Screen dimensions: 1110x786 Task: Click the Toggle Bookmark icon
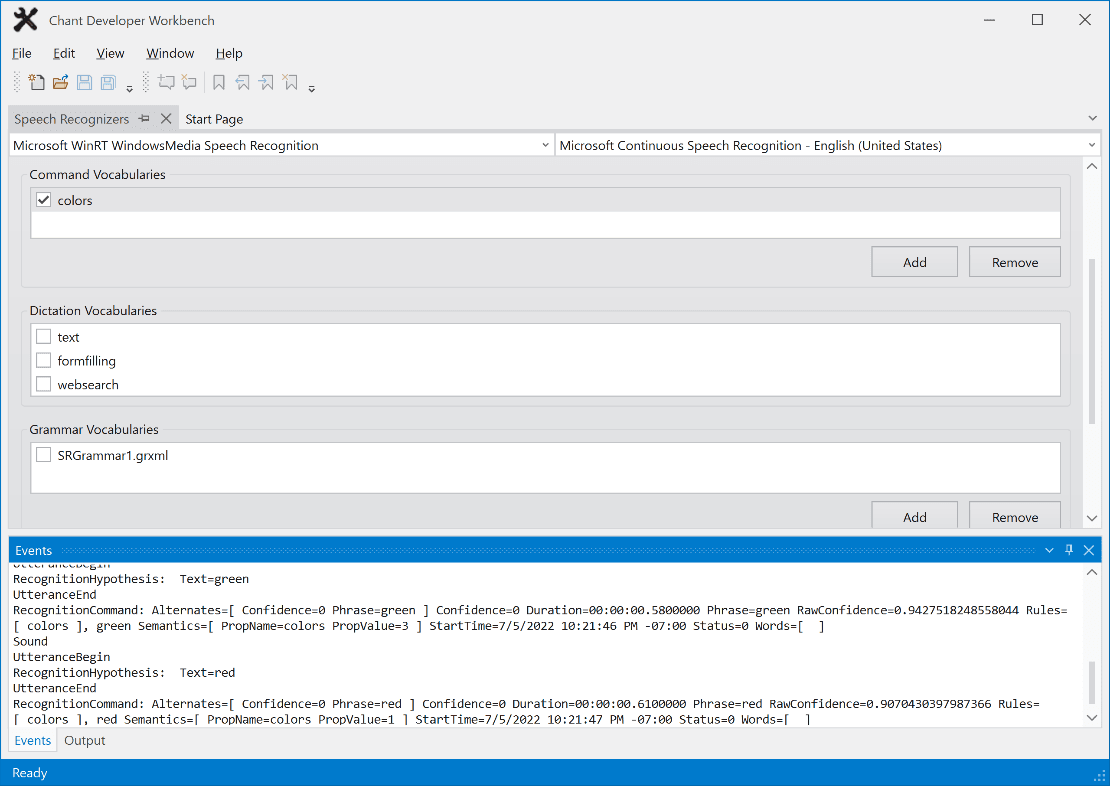(219, 83)
